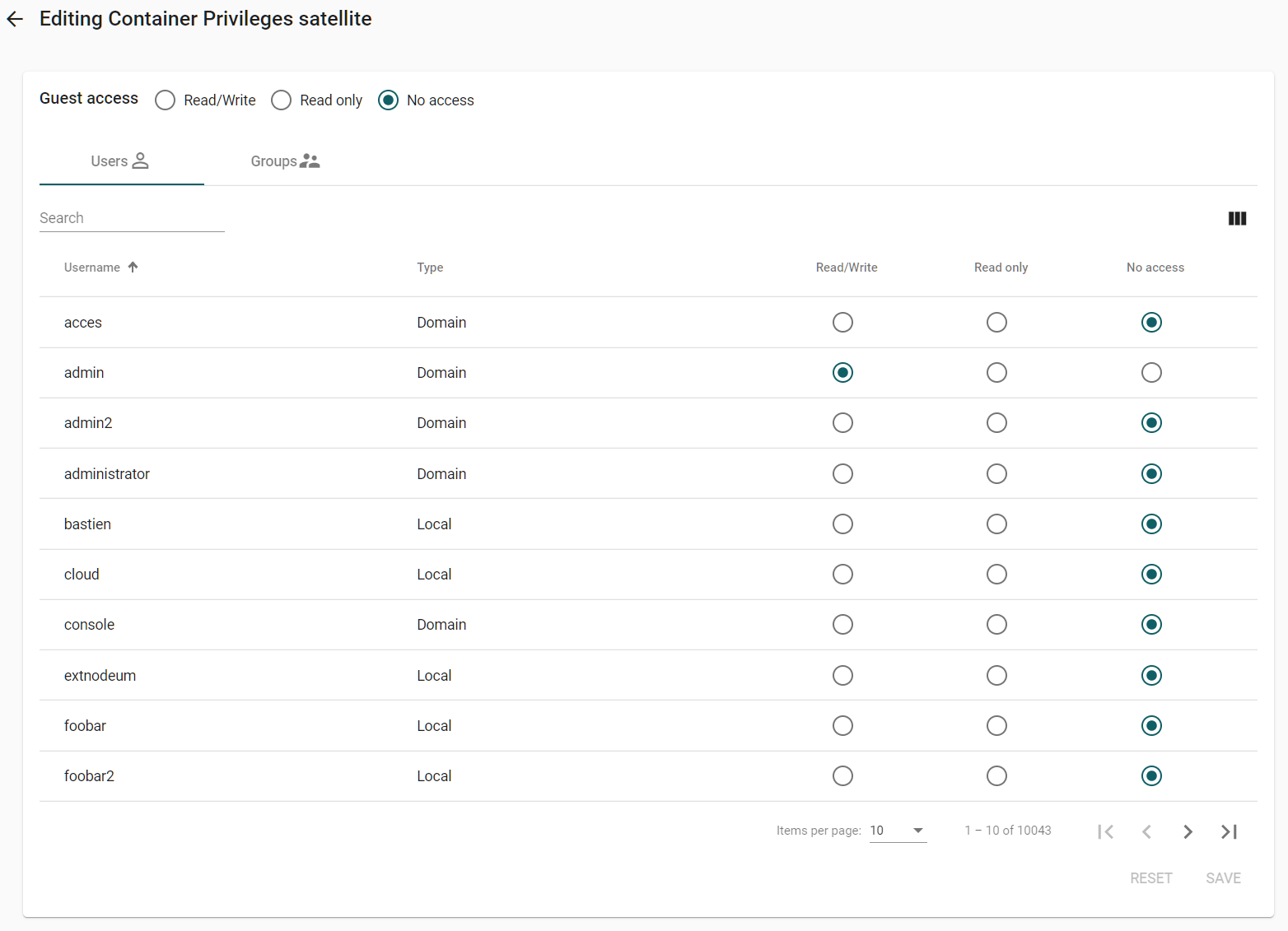
Task: Grant Read/Write to user bastien
Action: (842, 524)
